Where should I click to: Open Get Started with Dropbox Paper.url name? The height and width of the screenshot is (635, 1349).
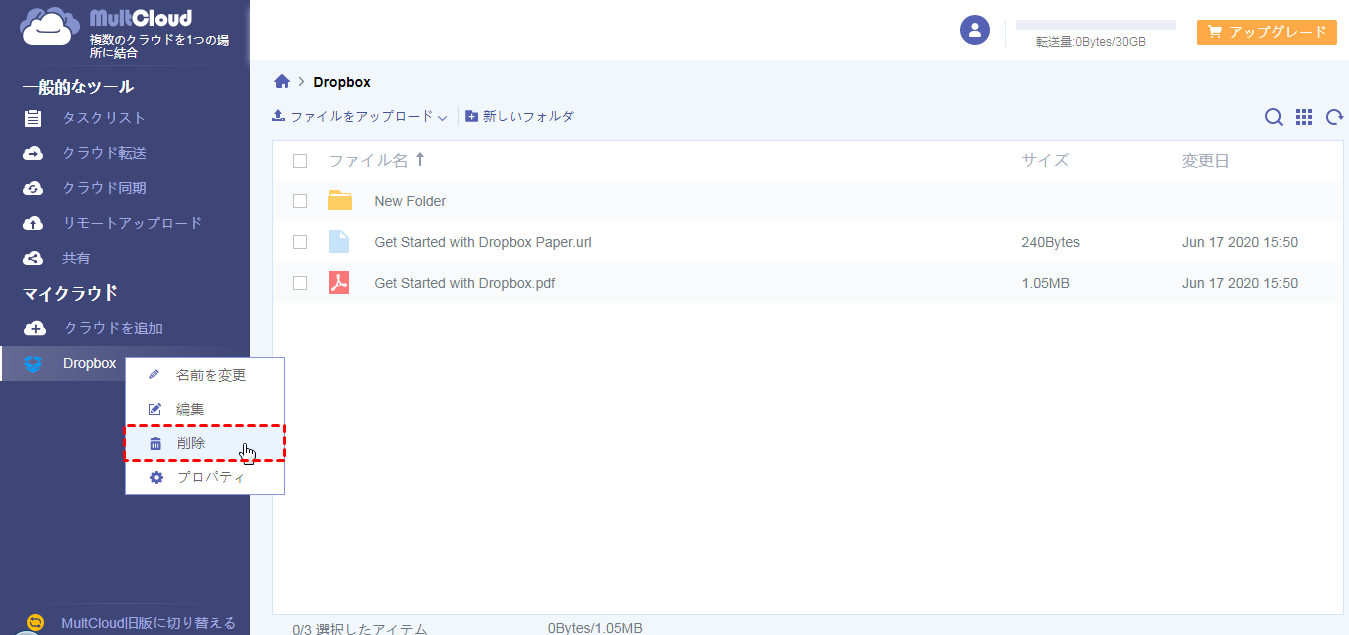click(483, 242)
